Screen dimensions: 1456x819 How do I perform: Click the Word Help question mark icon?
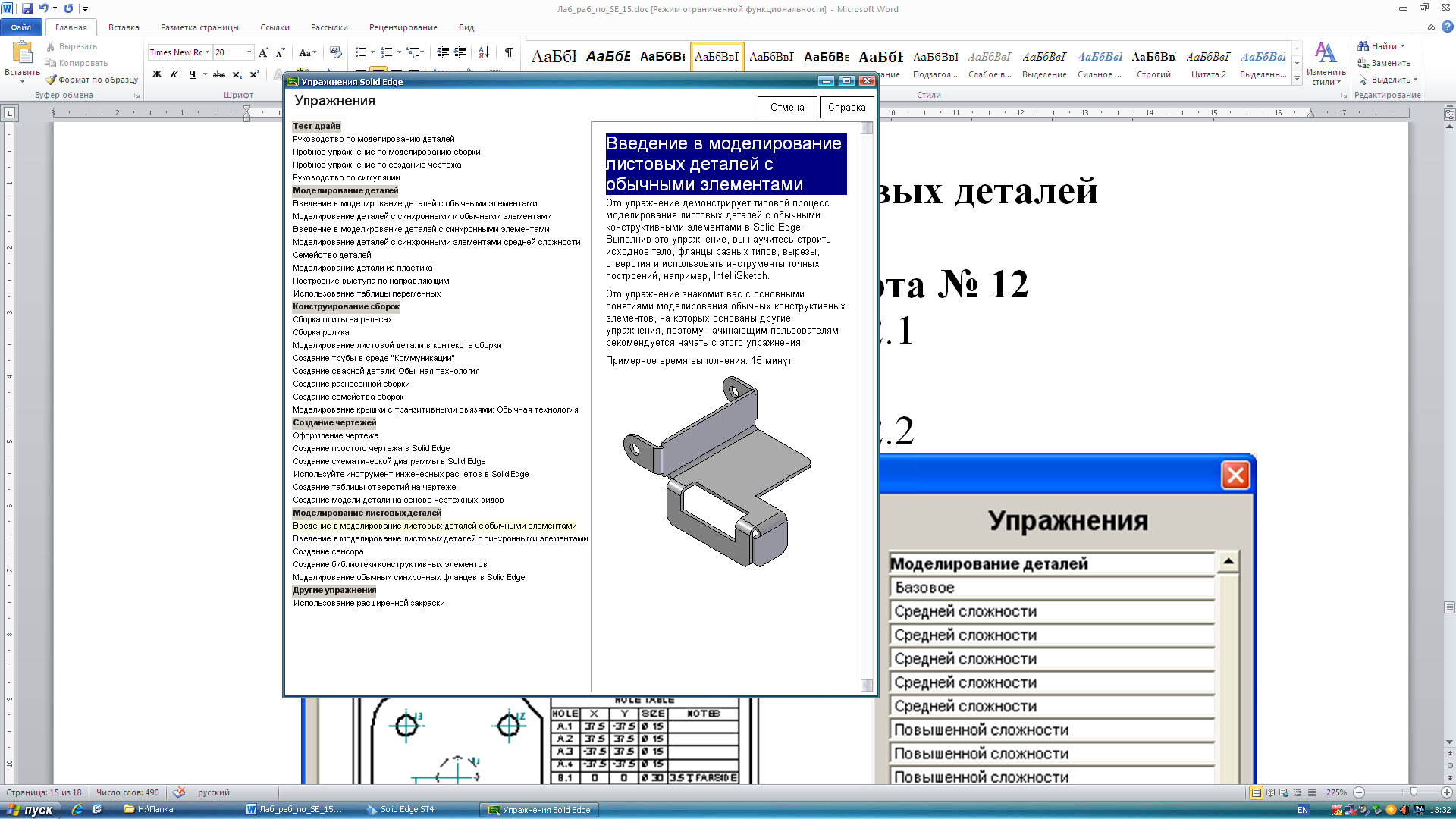tap(1447, 27)
